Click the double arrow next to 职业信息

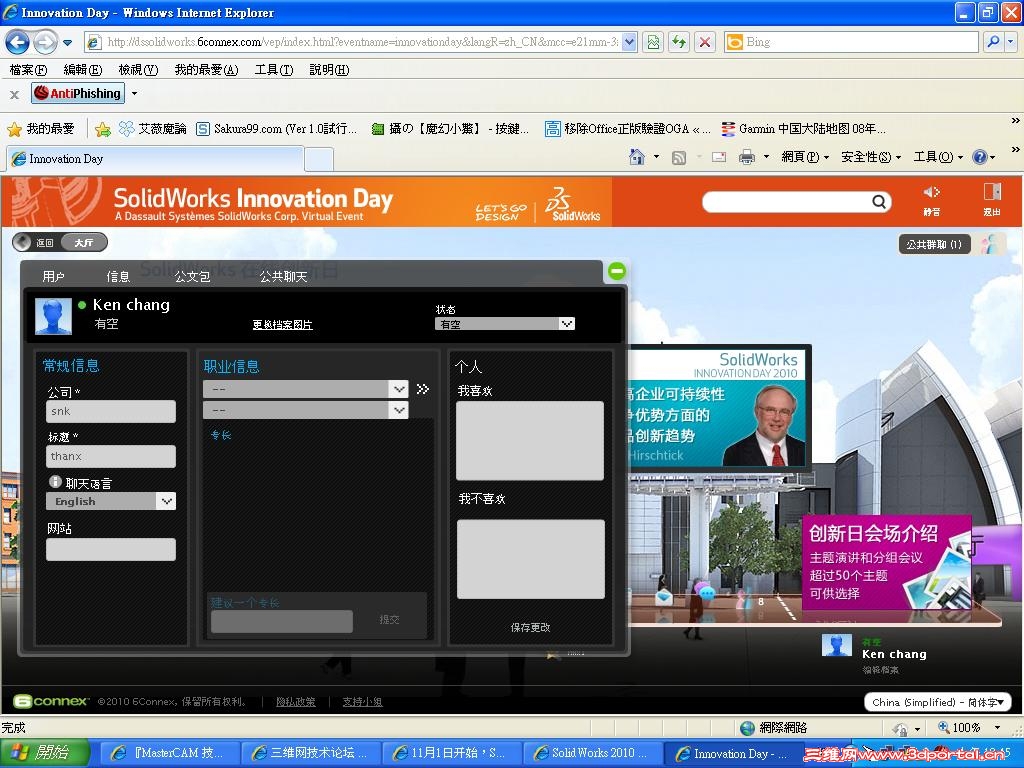click(x=423, y=389)
